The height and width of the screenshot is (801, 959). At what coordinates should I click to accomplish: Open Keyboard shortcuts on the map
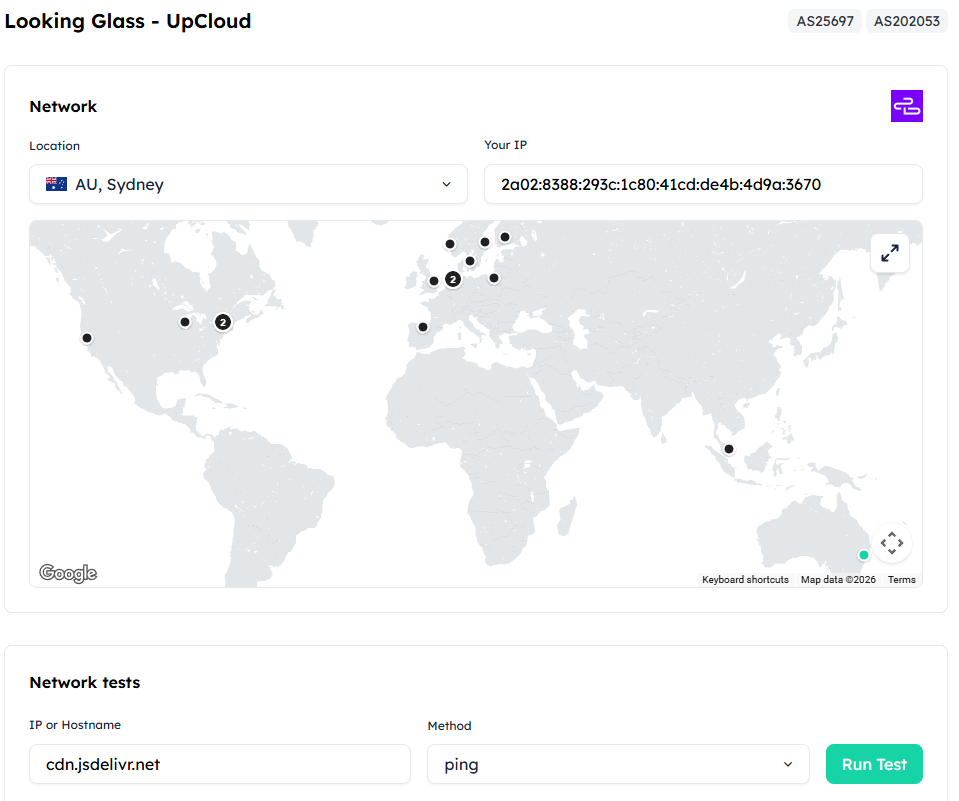(x=745, y=580)
